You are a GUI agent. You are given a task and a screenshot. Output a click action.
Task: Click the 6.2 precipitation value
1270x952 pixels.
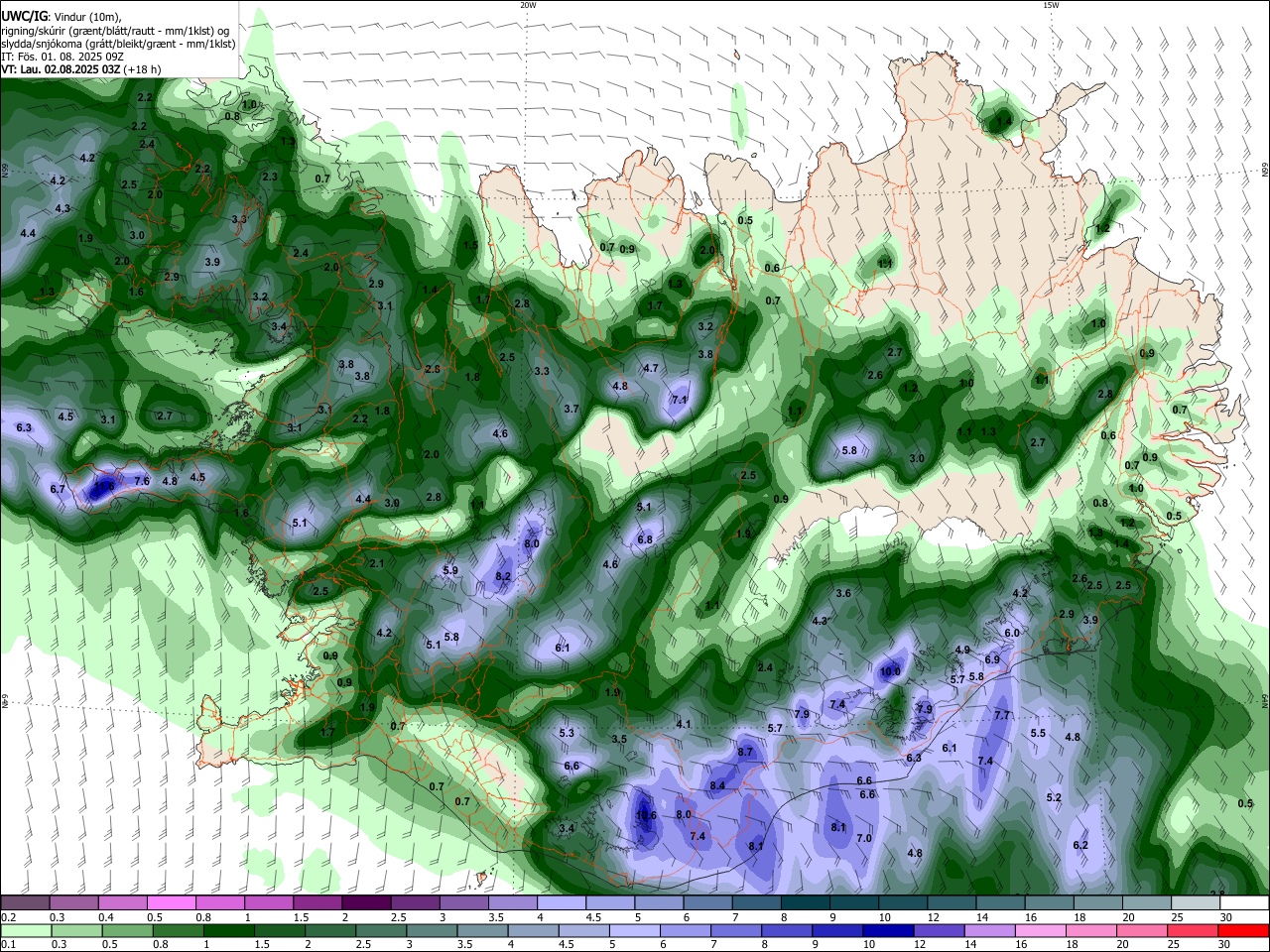coord(1081,845)
